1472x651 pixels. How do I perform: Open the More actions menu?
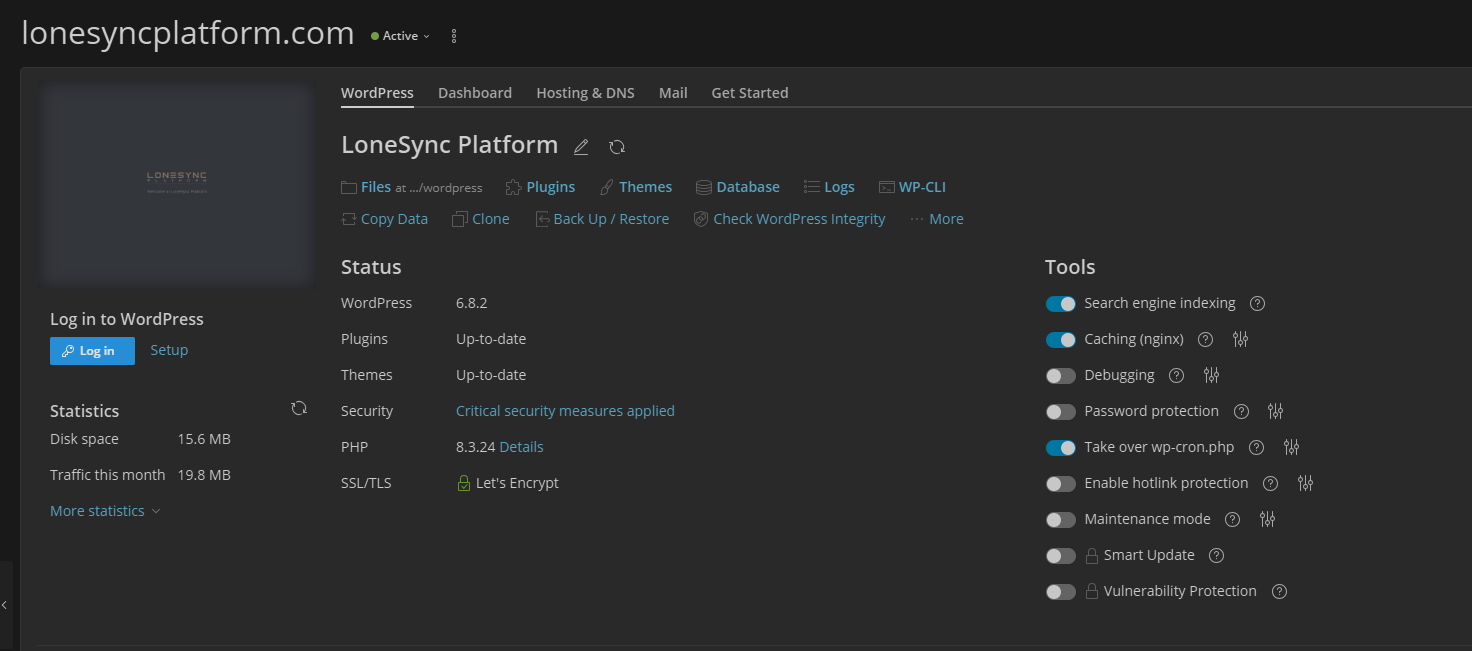pyautogui.click(x=937, y=219)
